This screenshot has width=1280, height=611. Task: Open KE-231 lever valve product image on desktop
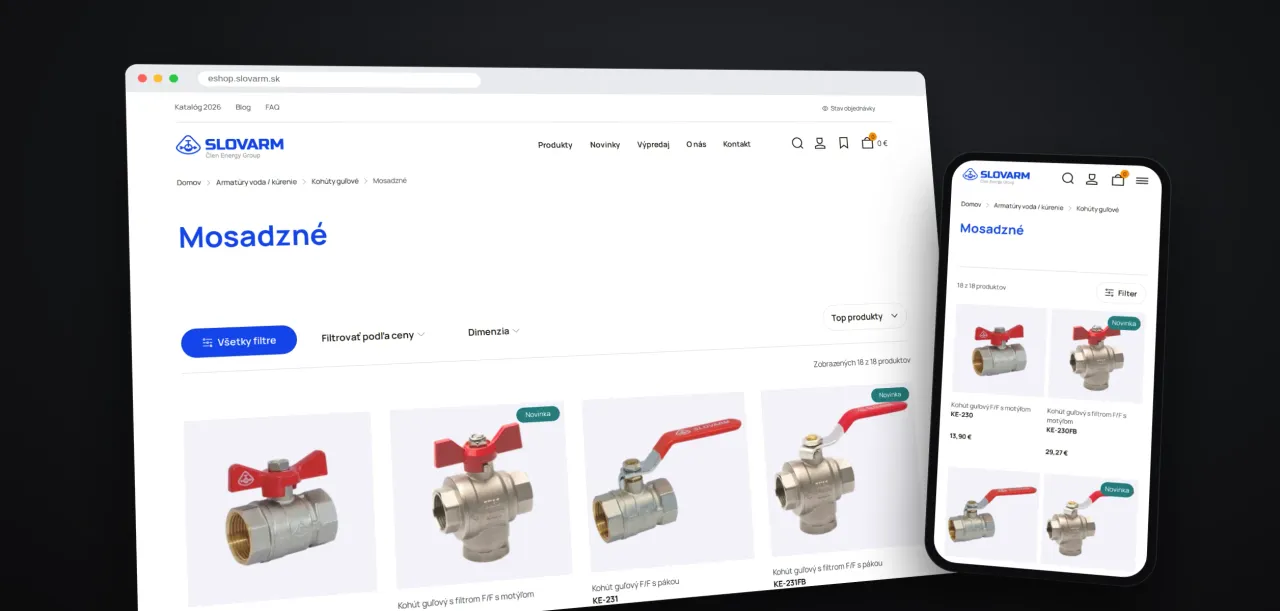tap(667, 482)
